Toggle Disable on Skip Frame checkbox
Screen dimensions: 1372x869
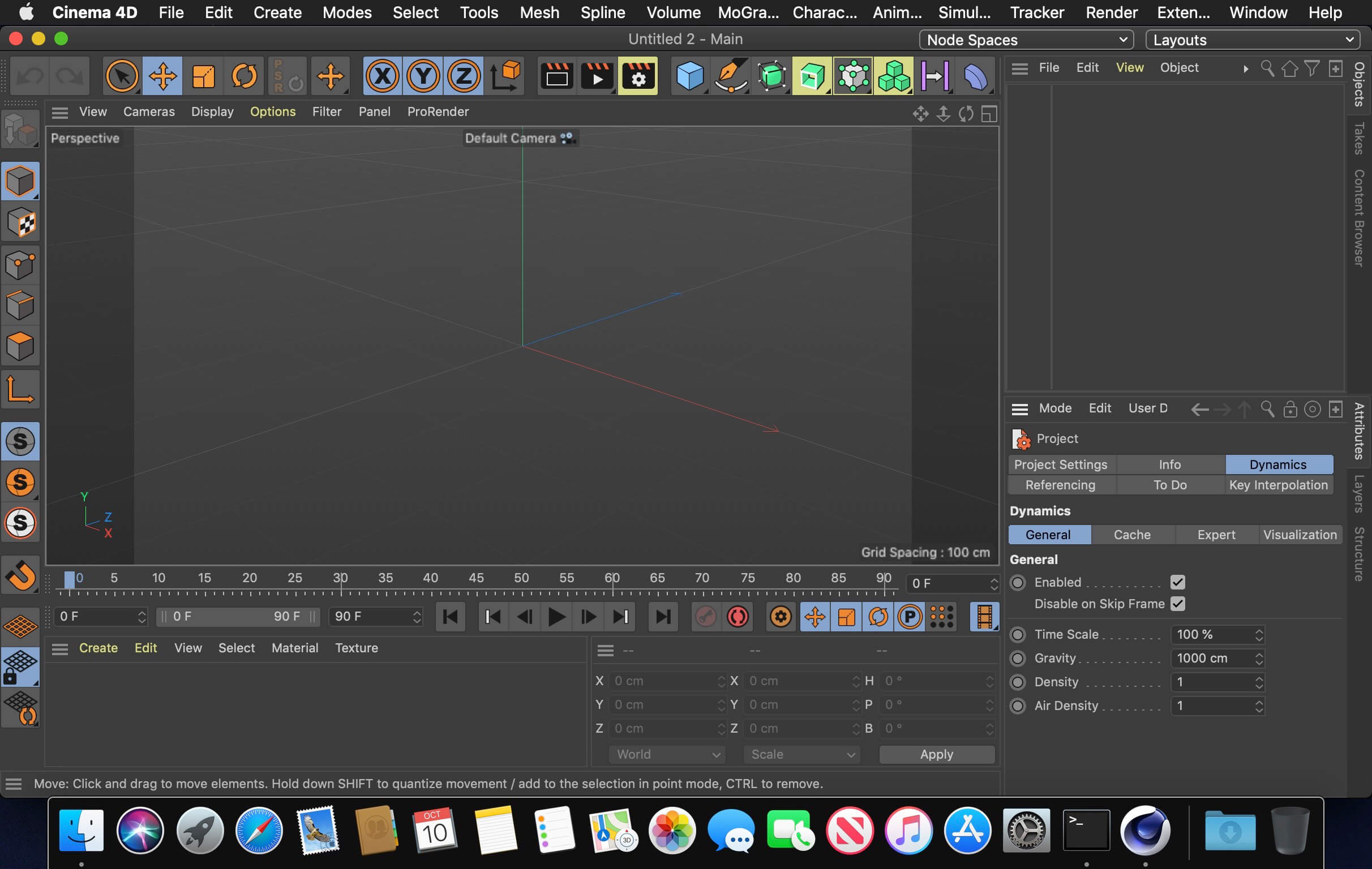pyautogui.click(x=1177, y=604)
